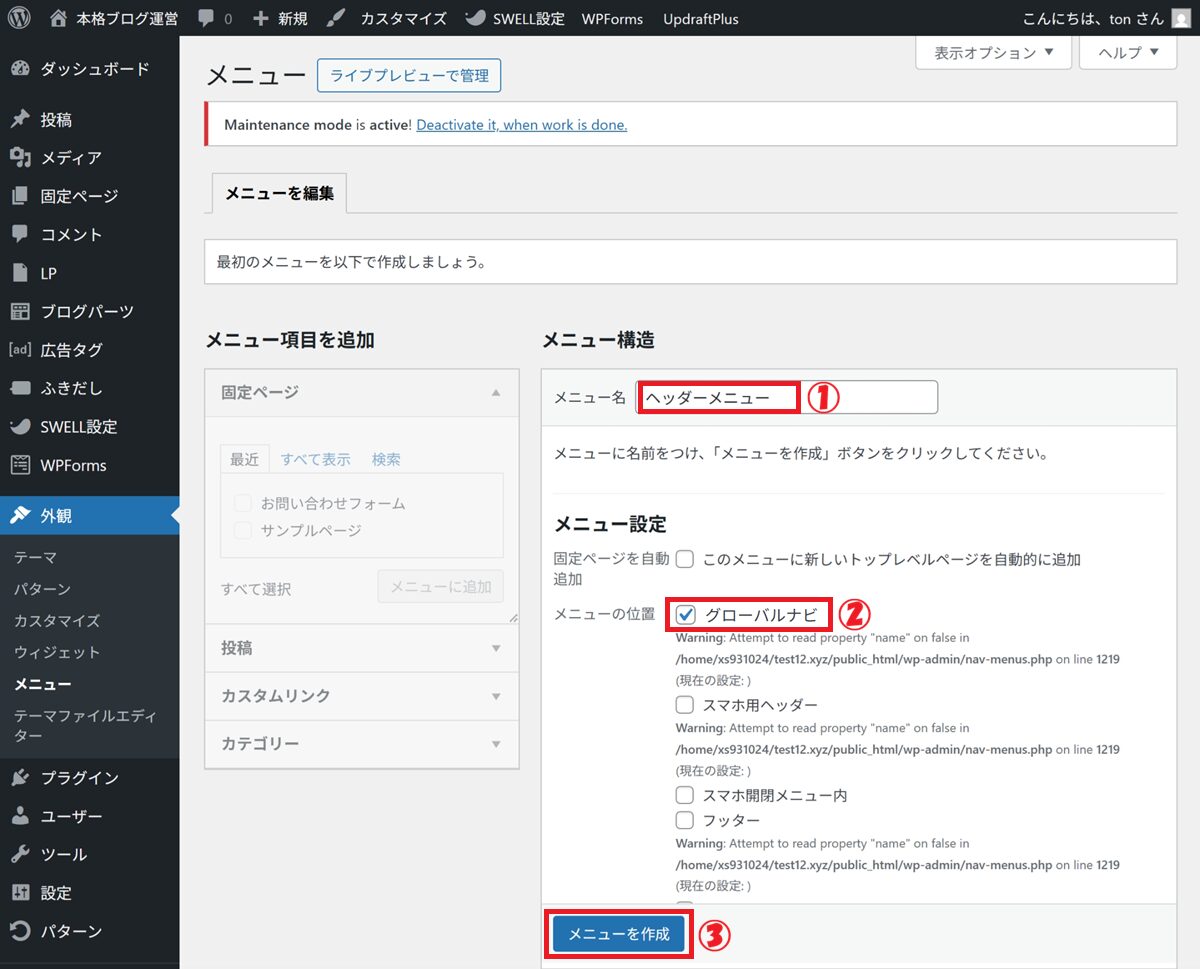Screen dimensions: 1200x969
Task: Click the user avatar in top-right corner
Action: tap(1181, 18)
